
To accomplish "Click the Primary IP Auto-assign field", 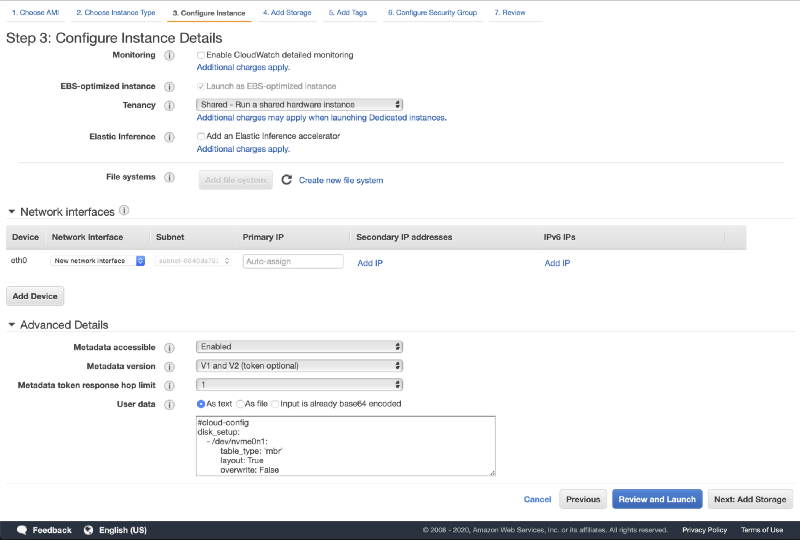I will pos(292,261).
